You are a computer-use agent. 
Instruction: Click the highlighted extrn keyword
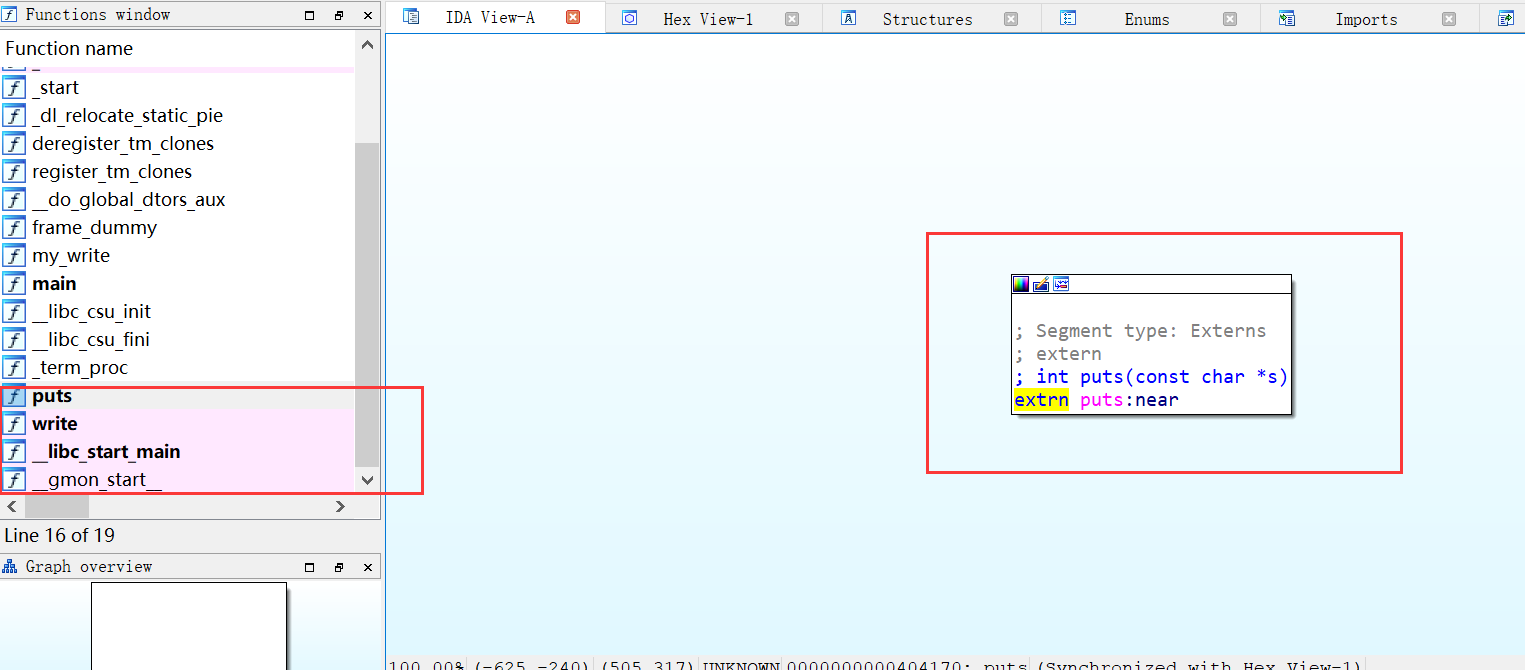pos(1040,400)
